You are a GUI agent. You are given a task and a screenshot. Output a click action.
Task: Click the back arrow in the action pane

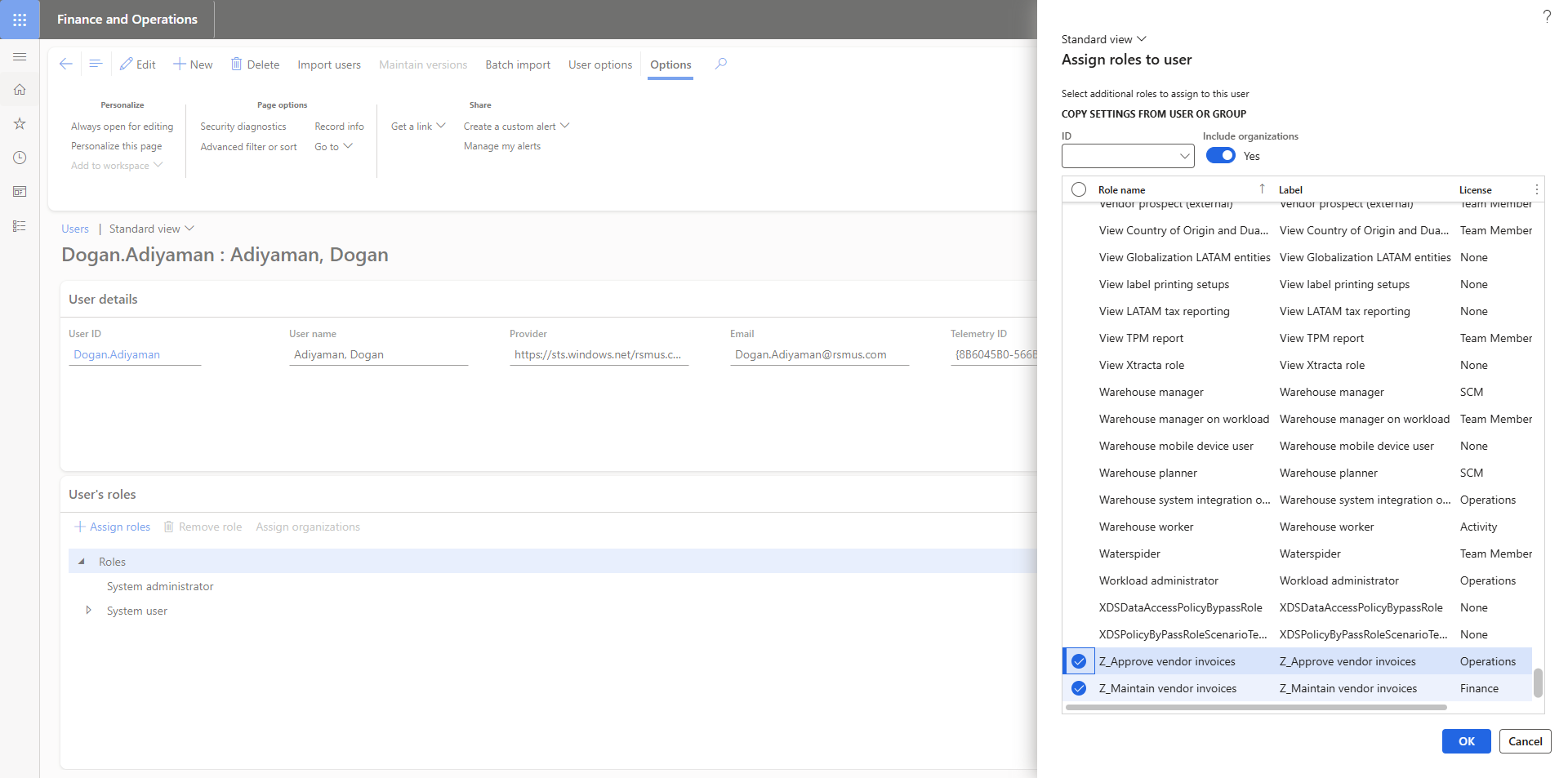(66, 64)
